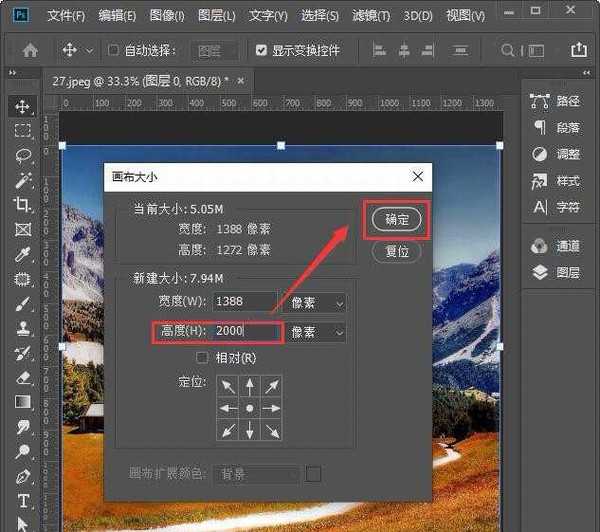This screenshot has width=600, height=532.
Task: Align left edges in options bar
Action: (379, 50)
